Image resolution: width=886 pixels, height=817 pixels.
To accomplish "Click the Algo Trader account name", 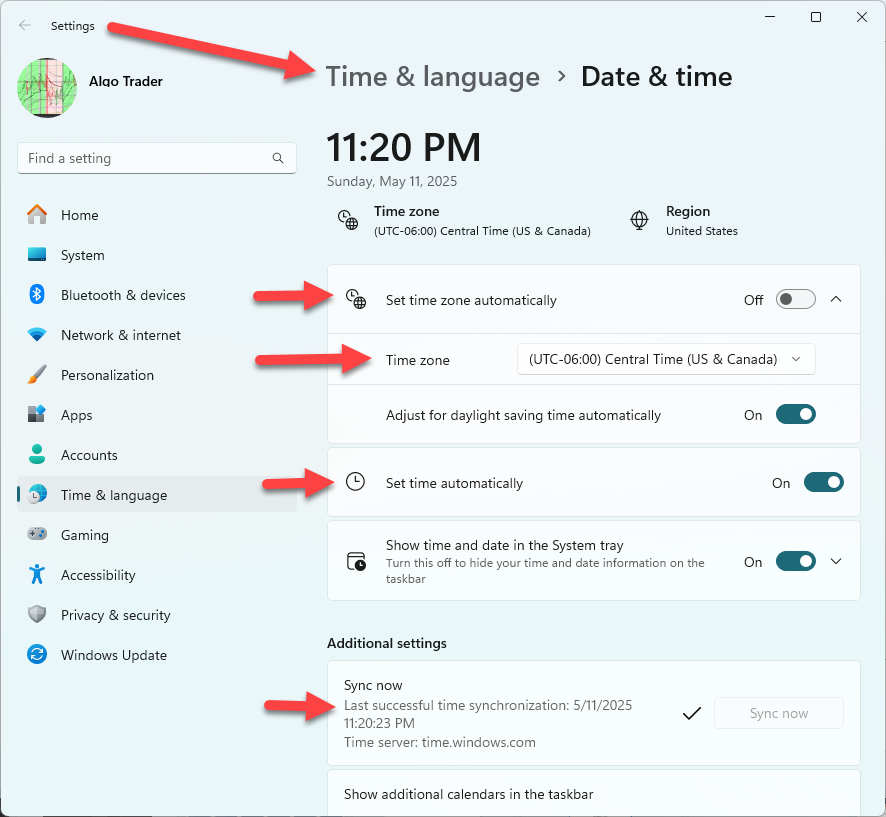I will (x=125, y=81).
